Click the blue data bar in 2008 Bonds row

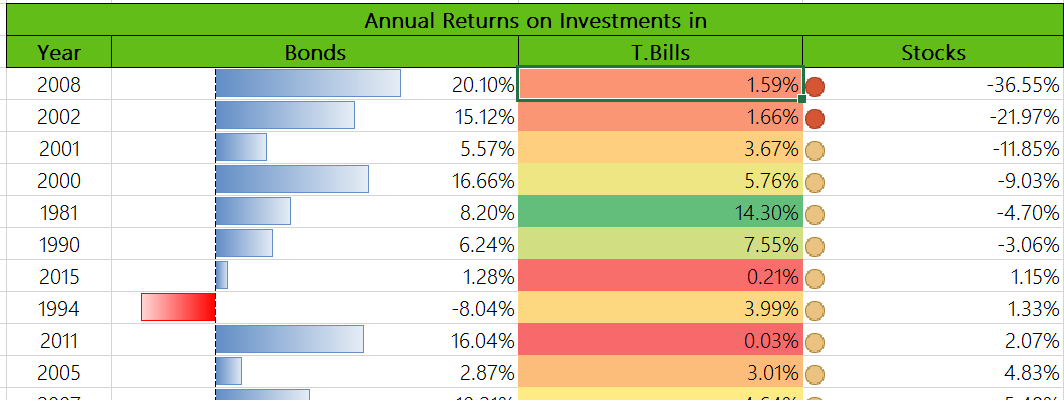pos(308,84)
